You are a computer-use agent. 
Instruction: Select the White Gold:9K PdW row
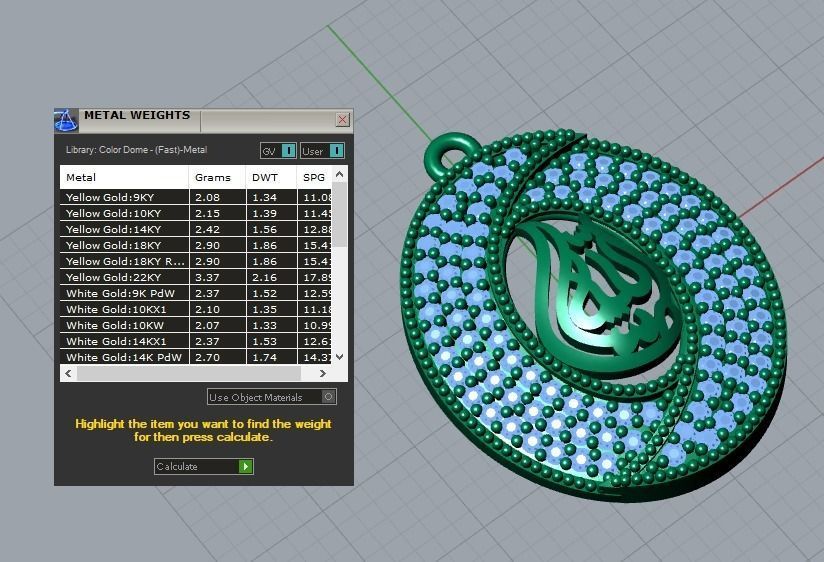point(196,293)
